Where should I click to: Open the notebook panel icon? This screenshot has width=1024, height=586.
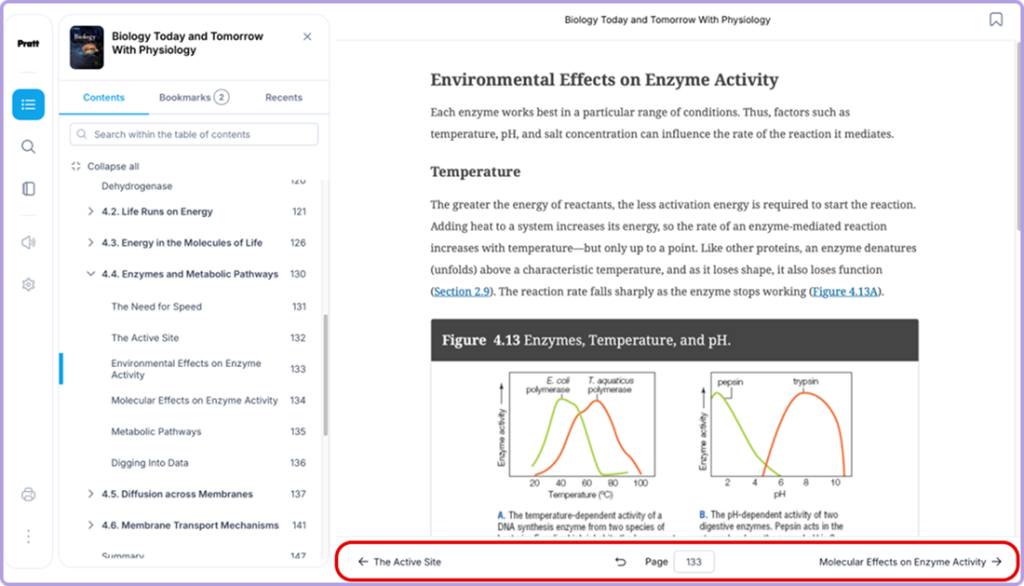(28, 189)
